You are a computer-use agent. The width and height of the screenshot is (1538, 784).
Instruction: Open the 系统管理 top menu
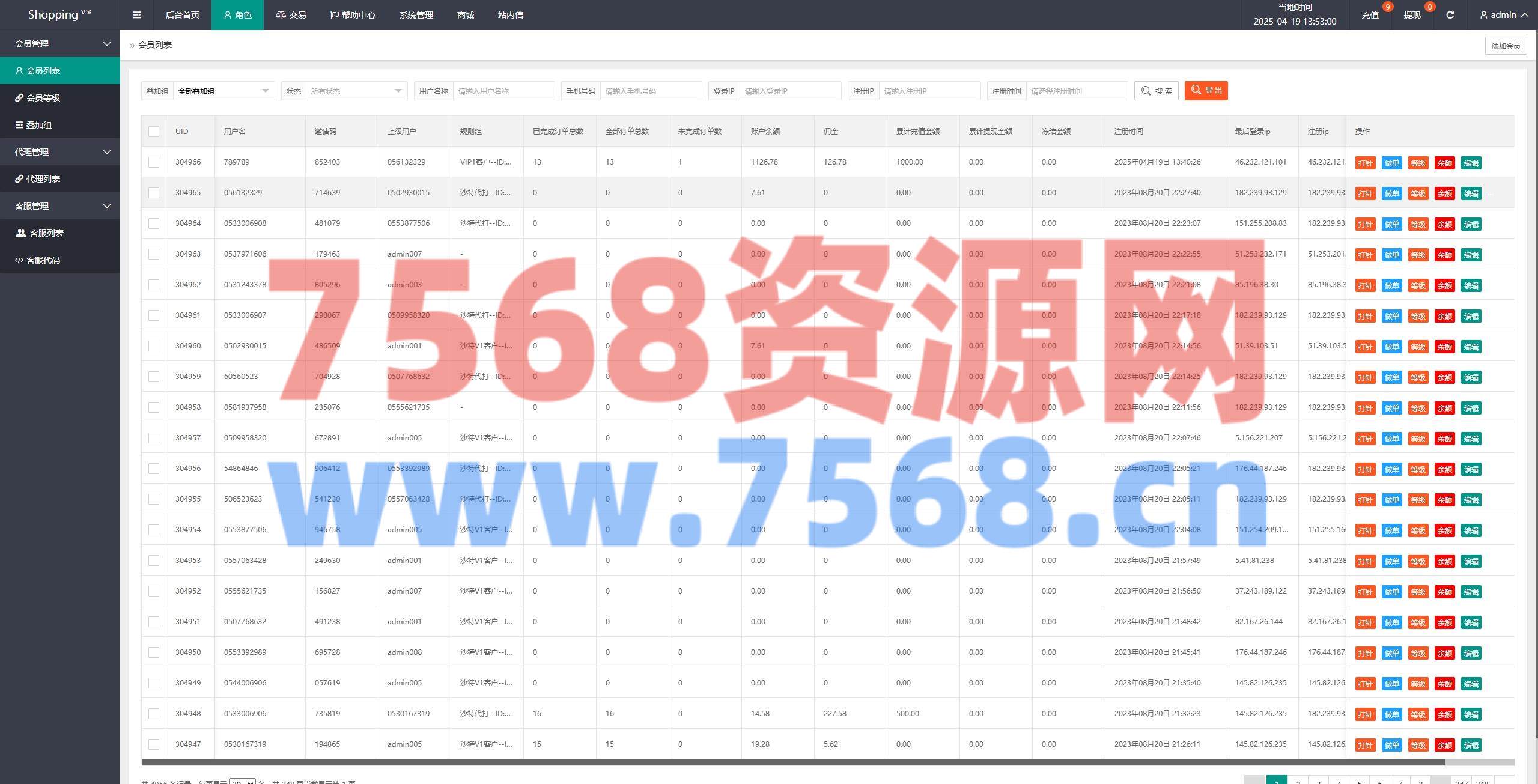(416, 15)
